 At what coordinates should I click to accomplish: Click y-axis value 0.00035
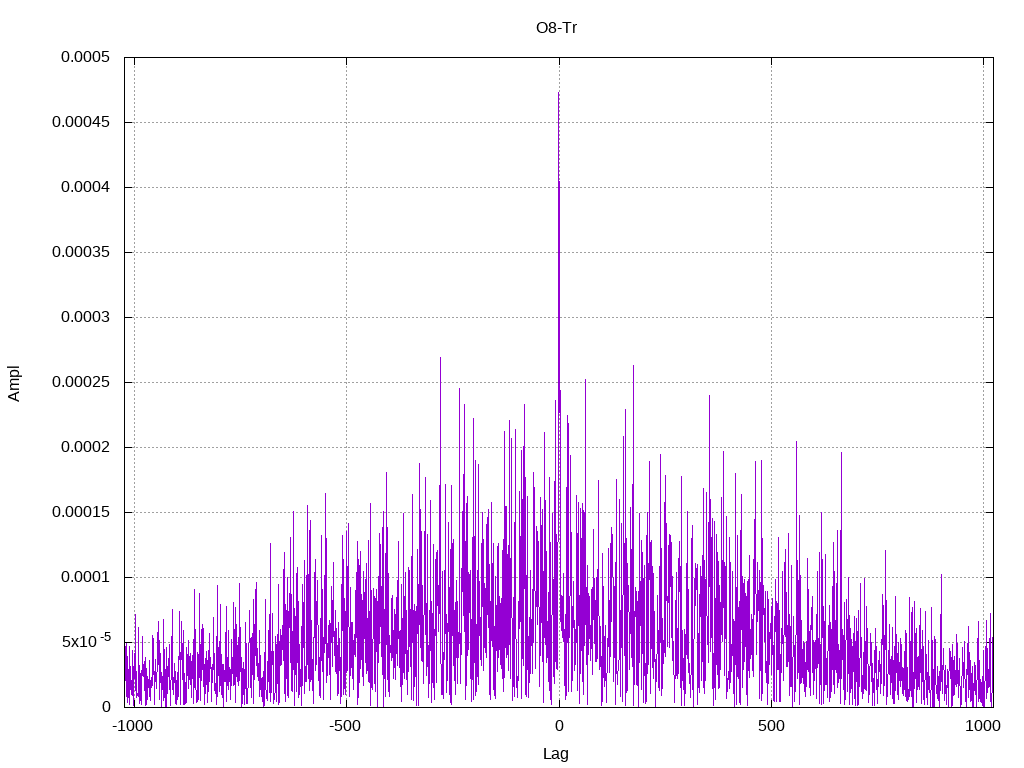(81, 252)
